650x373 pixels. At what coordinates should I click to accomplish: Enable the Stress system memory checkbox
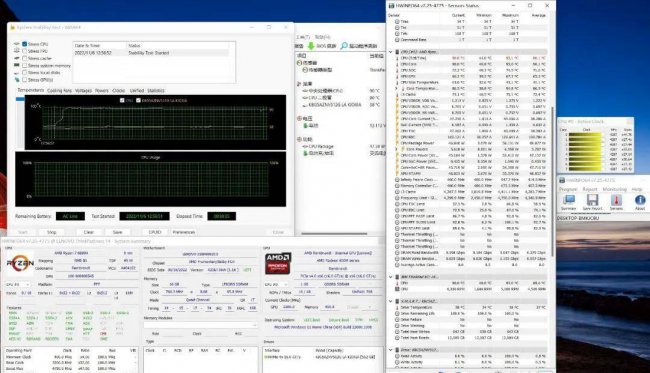point(24,65)
